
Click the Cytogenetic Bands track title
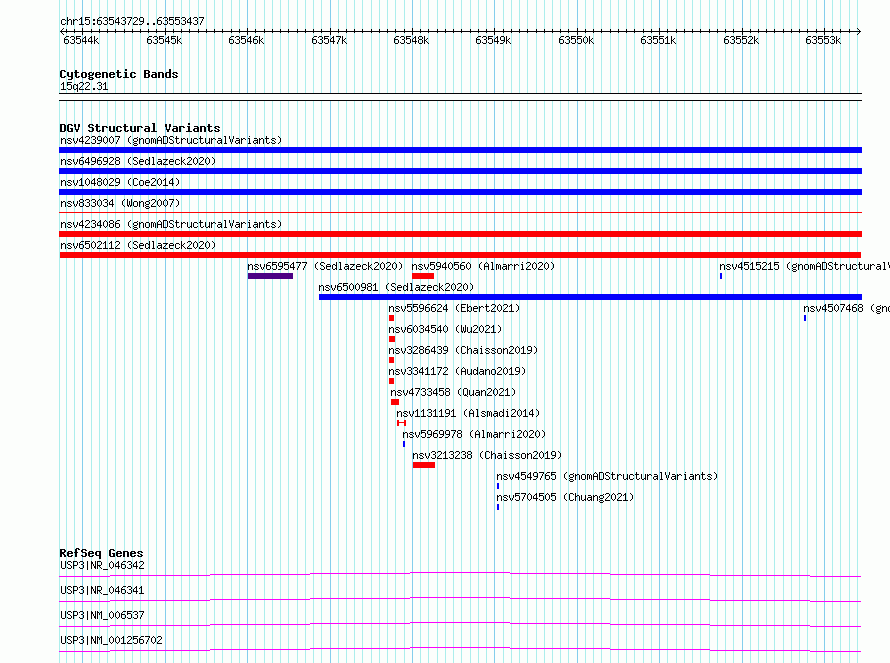[119, 74]
